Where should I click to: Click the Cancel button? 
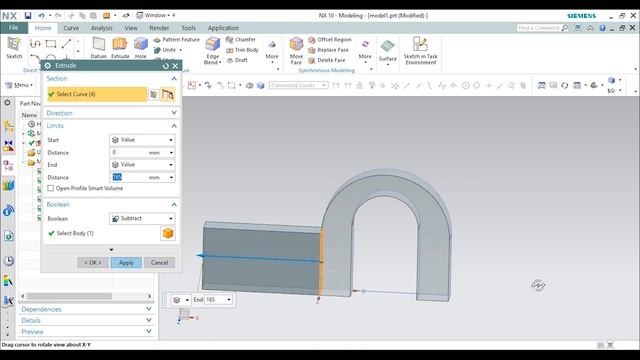(159, 262)
